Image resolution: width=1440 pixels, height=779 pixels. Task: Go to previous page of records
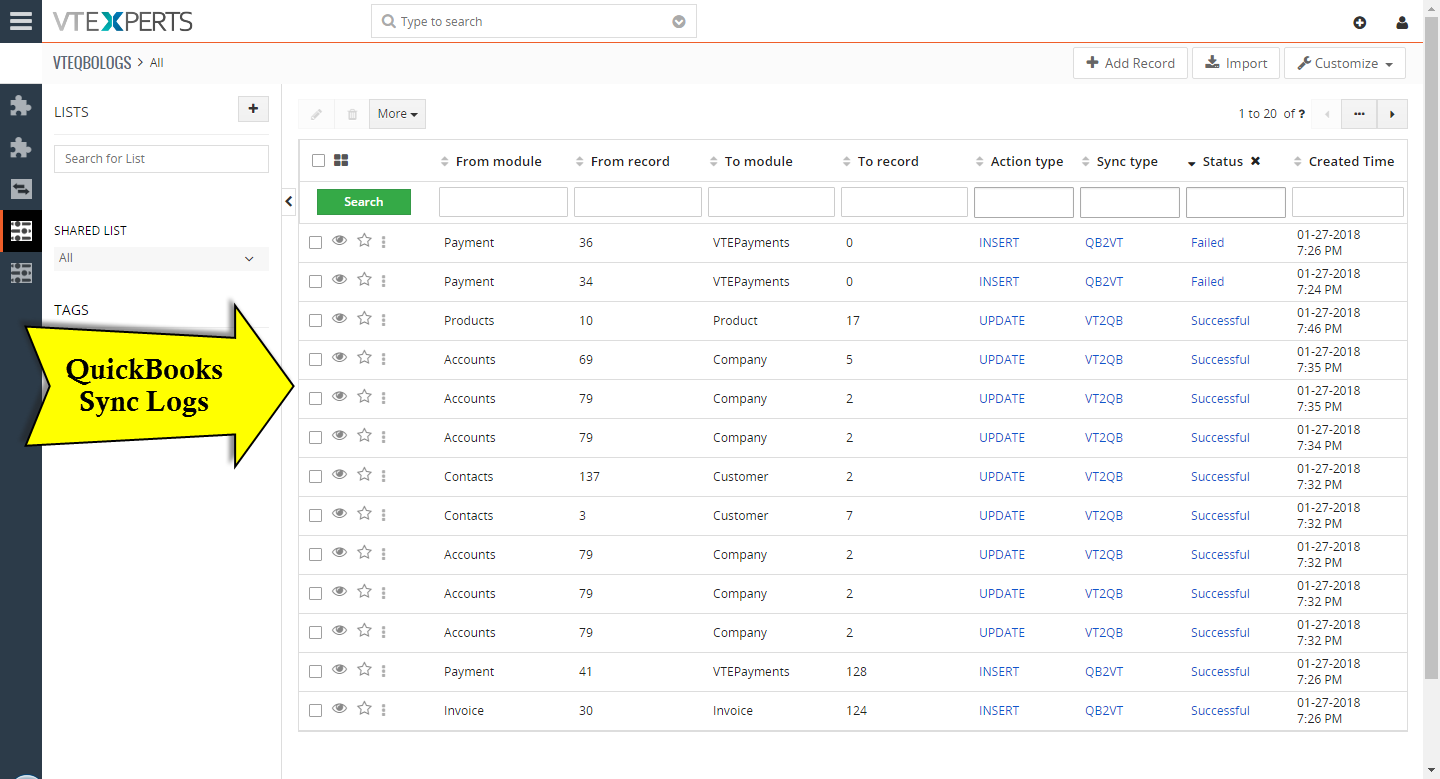pos(1327,114)
